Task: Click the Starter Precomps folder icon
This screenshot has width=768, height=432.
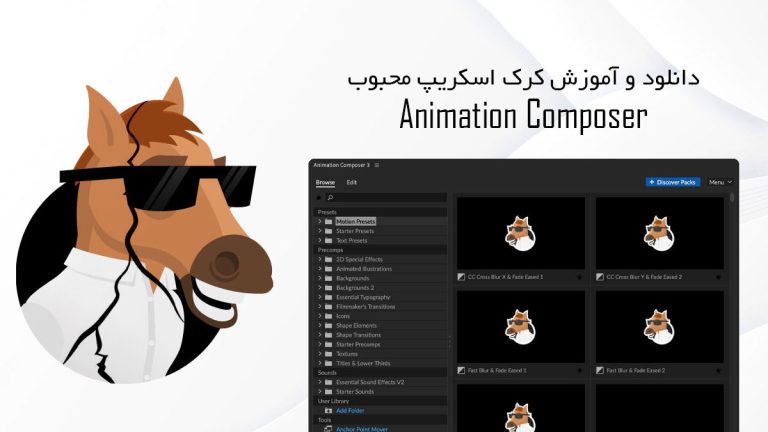Action: point(329,344)
